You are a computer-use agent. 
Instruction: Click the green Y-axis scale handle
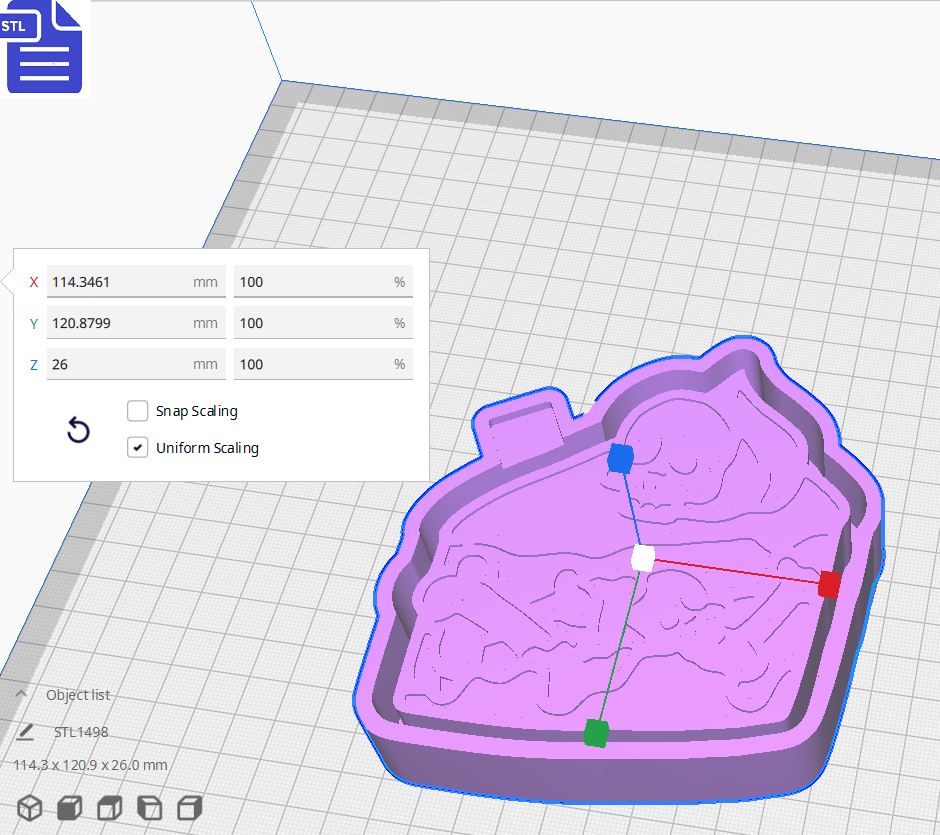(x=596, y=733)
